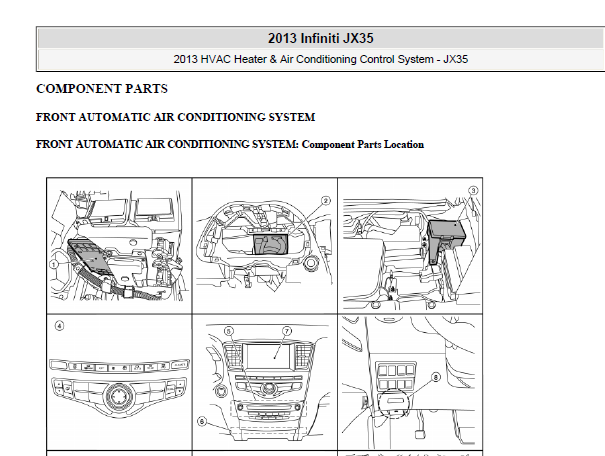Click the engine bay diagram with callout 1
The height and width of the screenshot is (456, 605).
pyautogui.click(x=119, y=246)
